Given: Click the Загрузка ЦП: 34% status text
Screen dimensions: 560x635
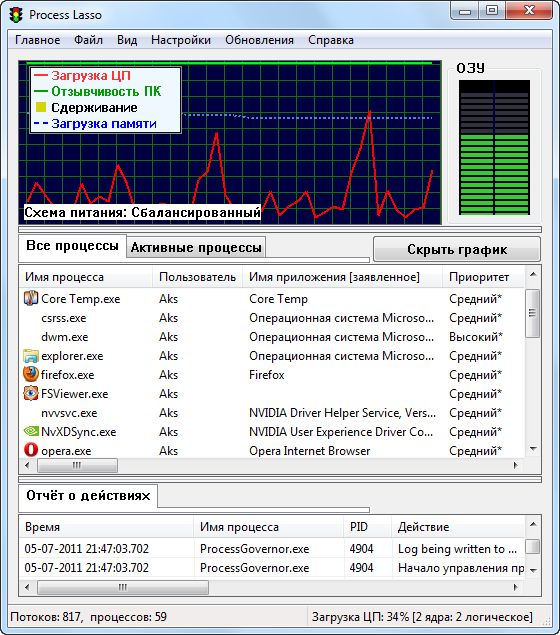Looking at the screenshot, I should 422,617.
